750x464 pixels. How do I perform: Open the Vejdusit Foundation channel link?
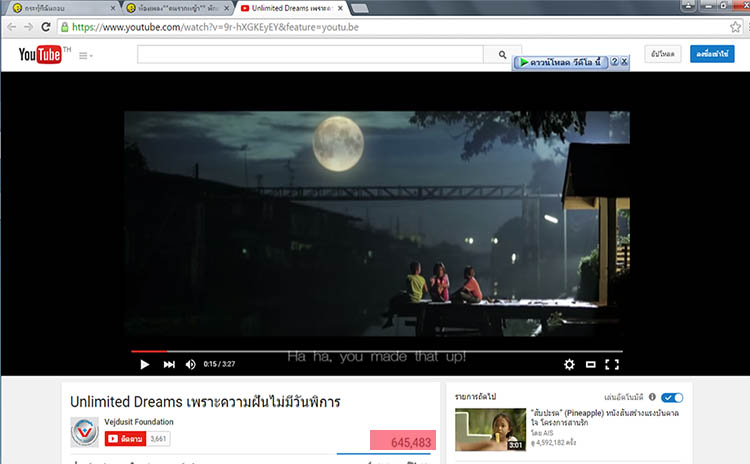point(139,422)
